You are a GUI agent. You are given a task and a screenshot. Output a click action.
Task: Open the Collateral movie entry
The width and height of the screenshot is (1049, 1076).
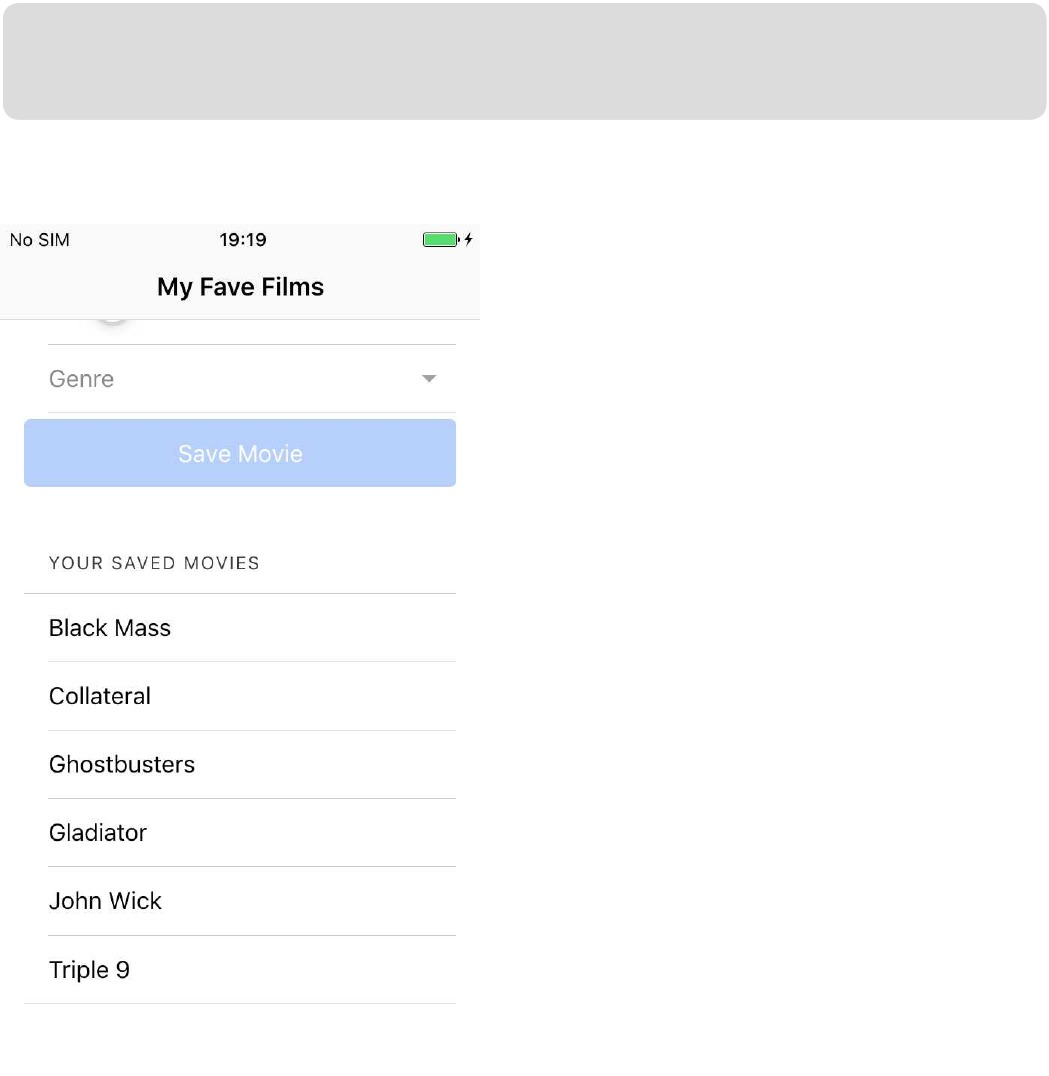240,696
